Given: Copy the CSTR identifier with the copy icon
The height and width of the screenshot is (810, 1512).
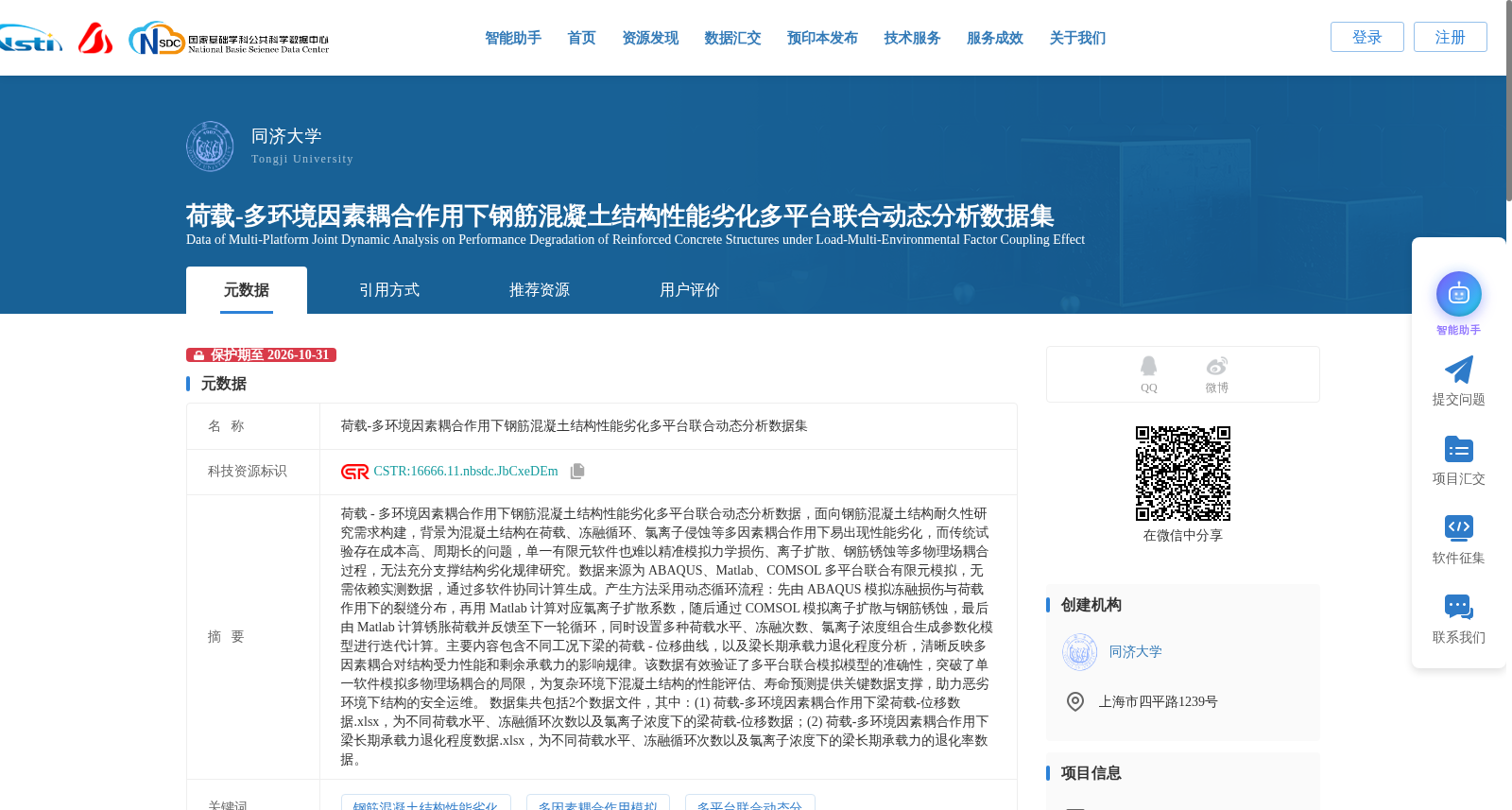Looking at the screenshot, I should point(577,471).
